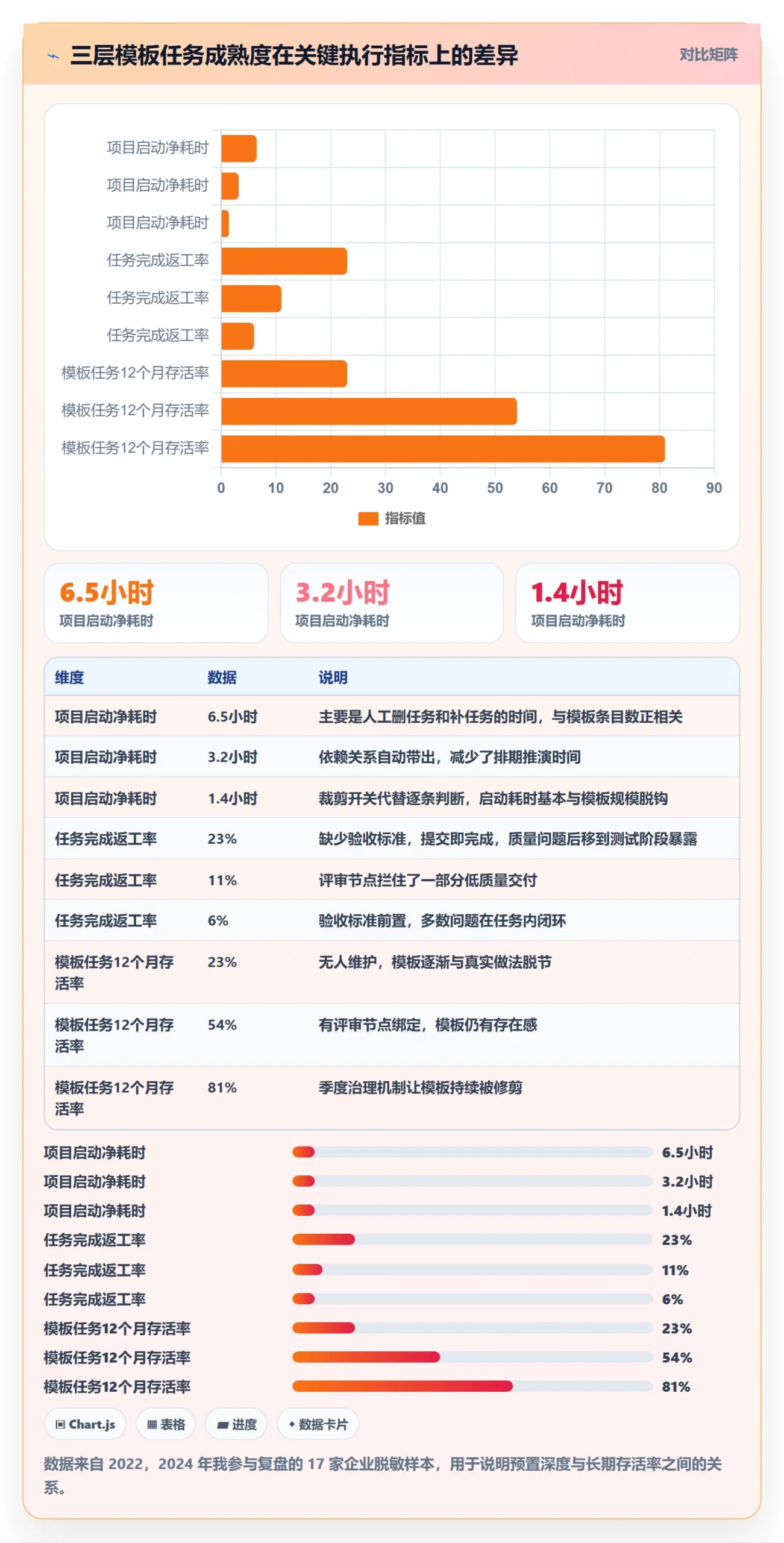Viewport: 784px width, 1543px height.
Task: Click the longest chart bar reaching 81
Action: coord(442,449)
